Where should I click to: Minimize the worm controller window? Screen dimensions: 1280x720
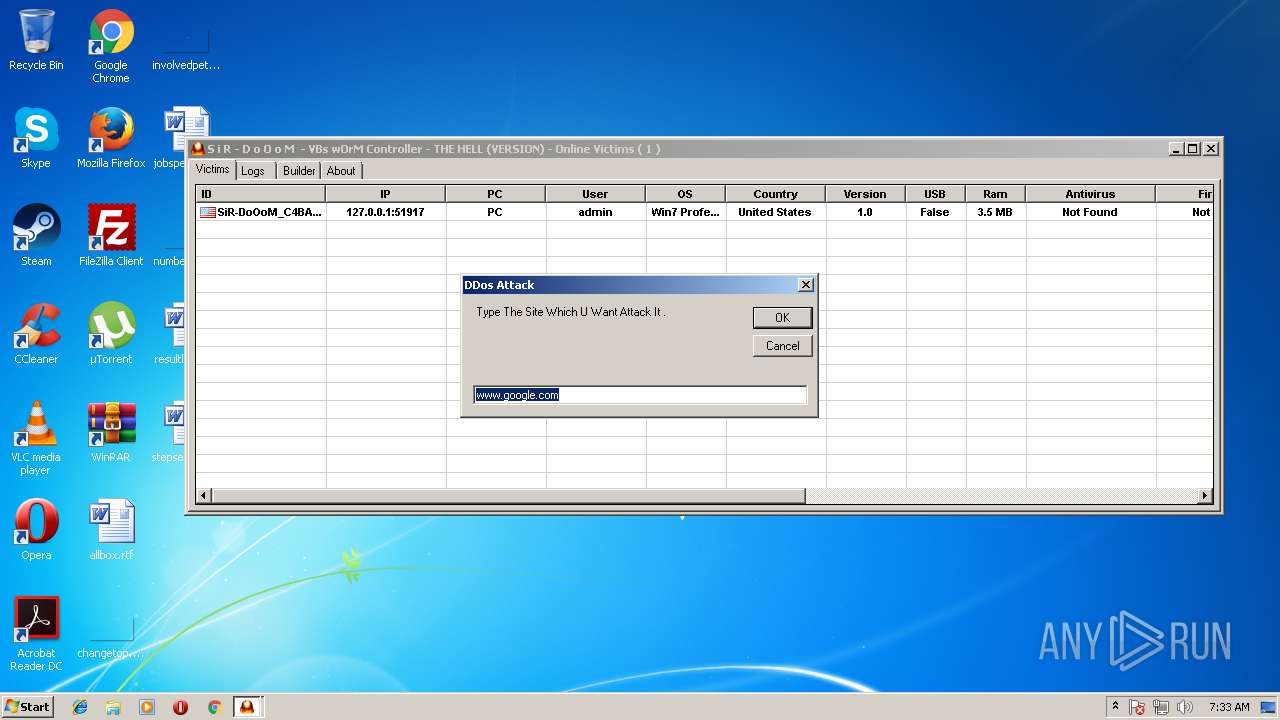(x=1176, y=149)
